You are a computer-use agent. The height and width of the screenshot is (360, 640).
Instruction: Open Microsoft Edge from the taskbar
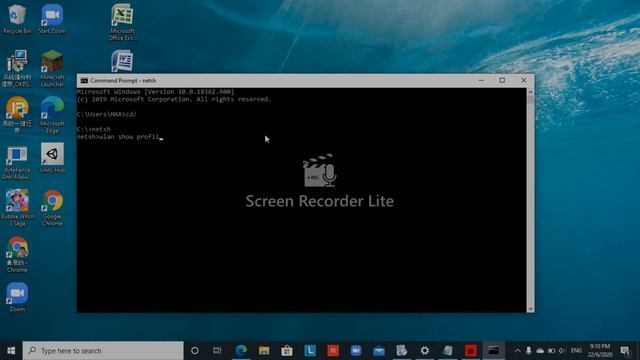(241, 351)
